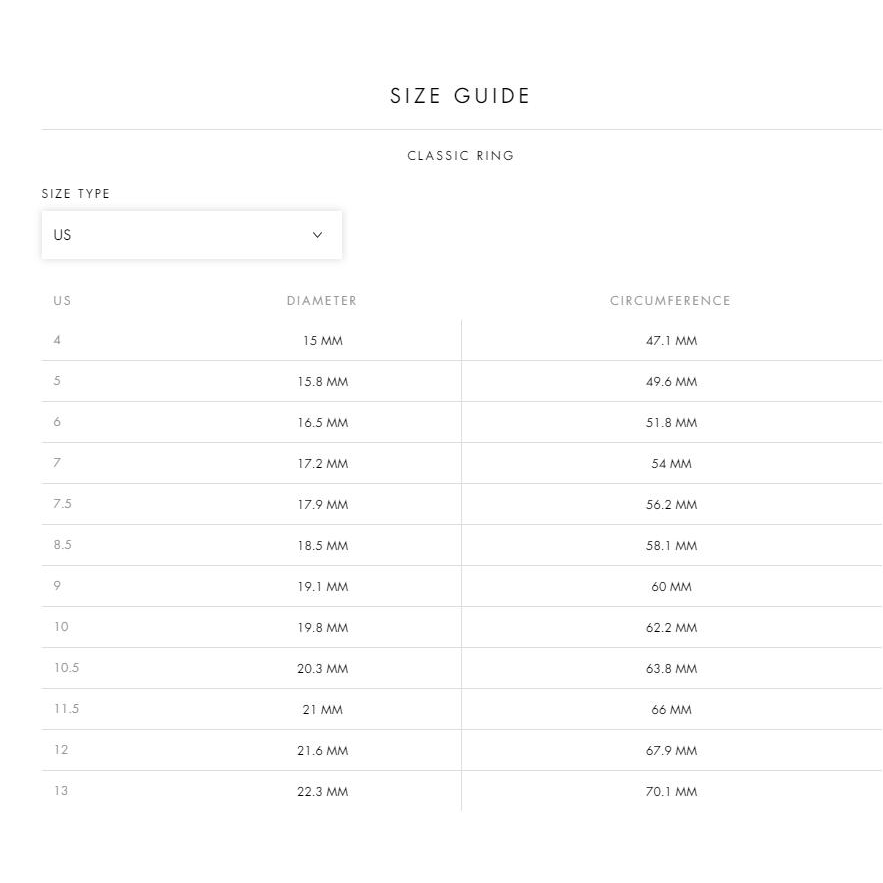Click the Size Guide heading
Viewport: 883px width, 883px height.
pos(460,96)
